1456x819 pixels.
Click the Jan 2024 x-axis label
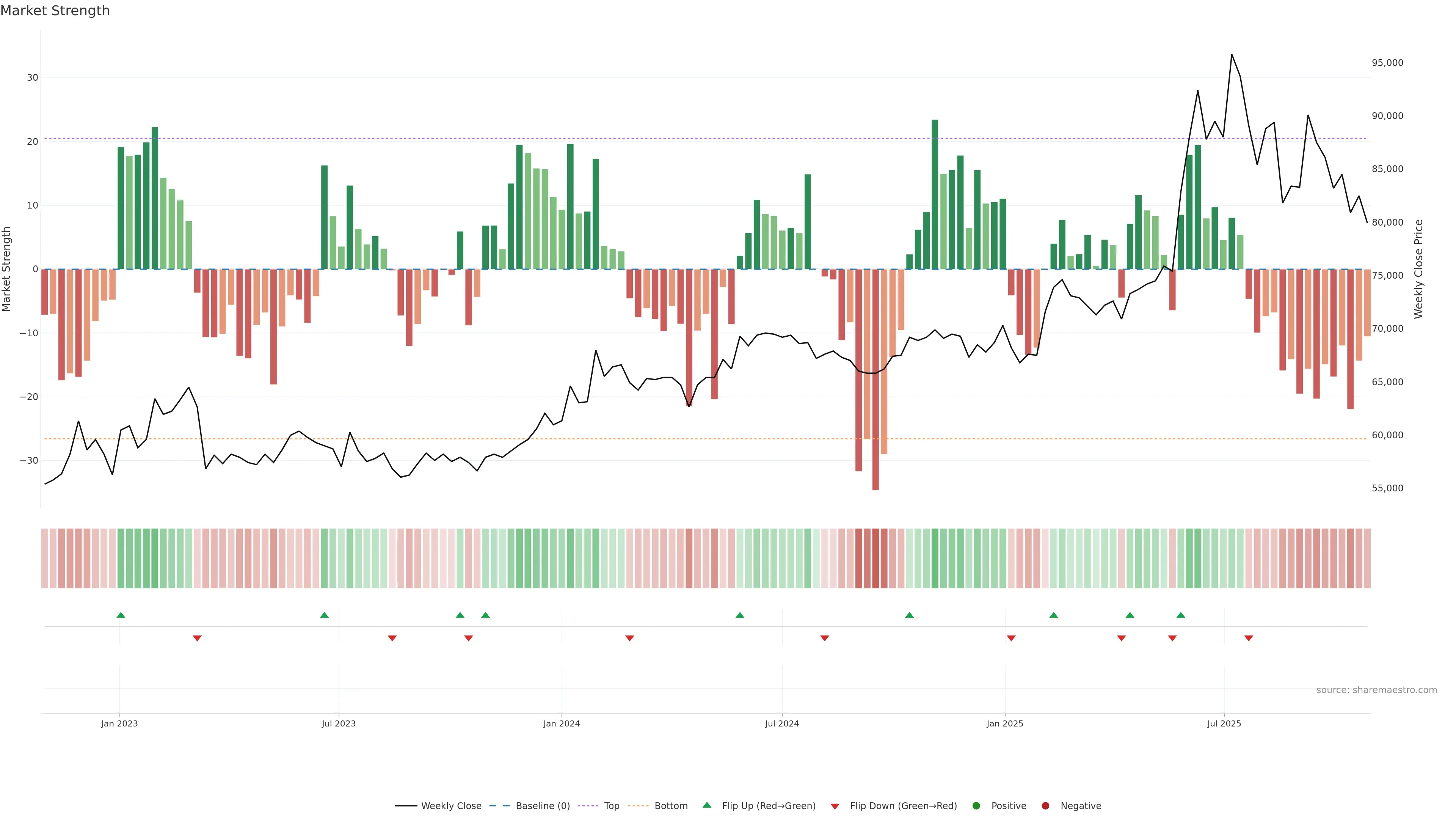561,723
